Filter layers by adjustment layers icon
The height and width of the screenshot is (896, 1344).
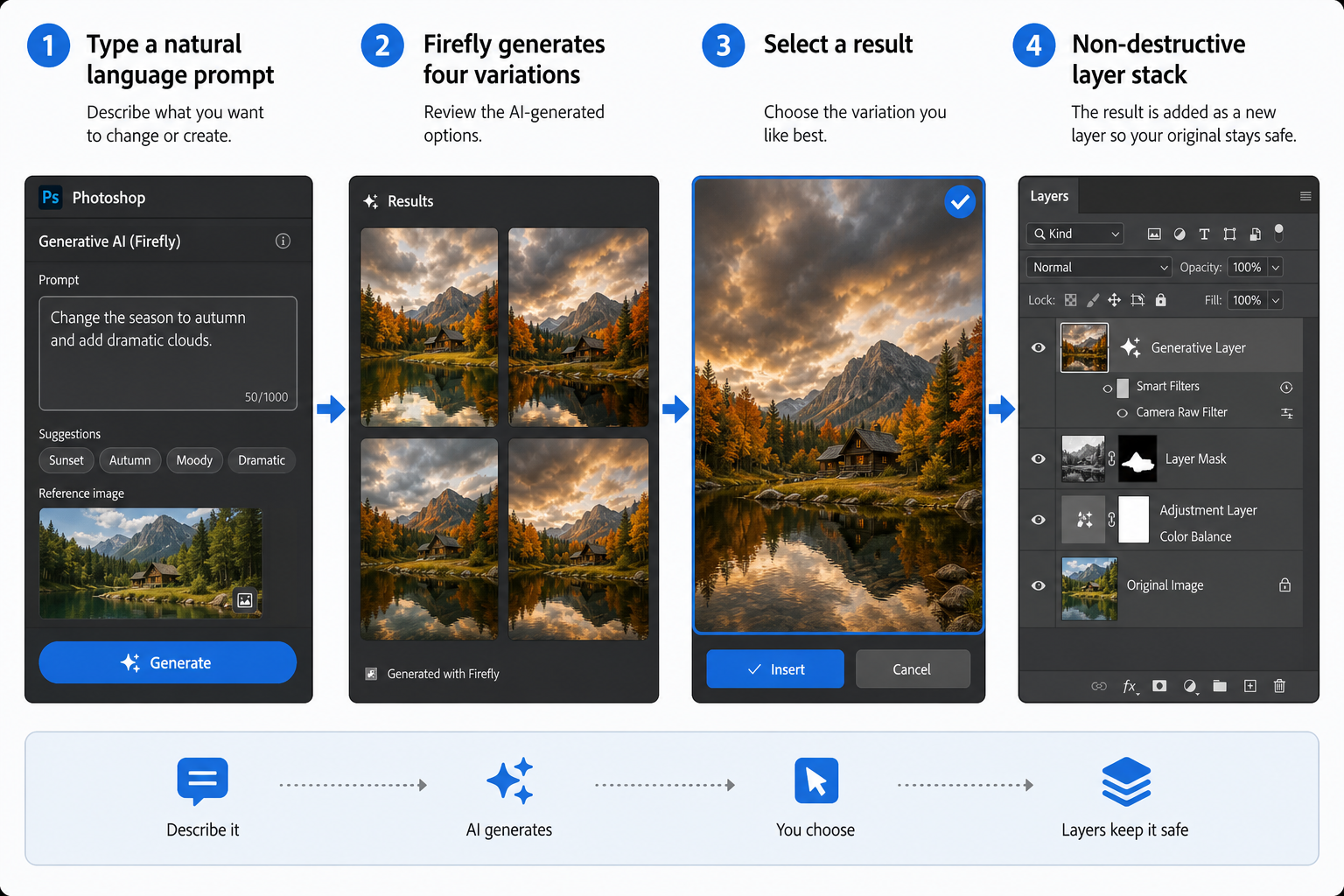click(x=1179, y=234)
